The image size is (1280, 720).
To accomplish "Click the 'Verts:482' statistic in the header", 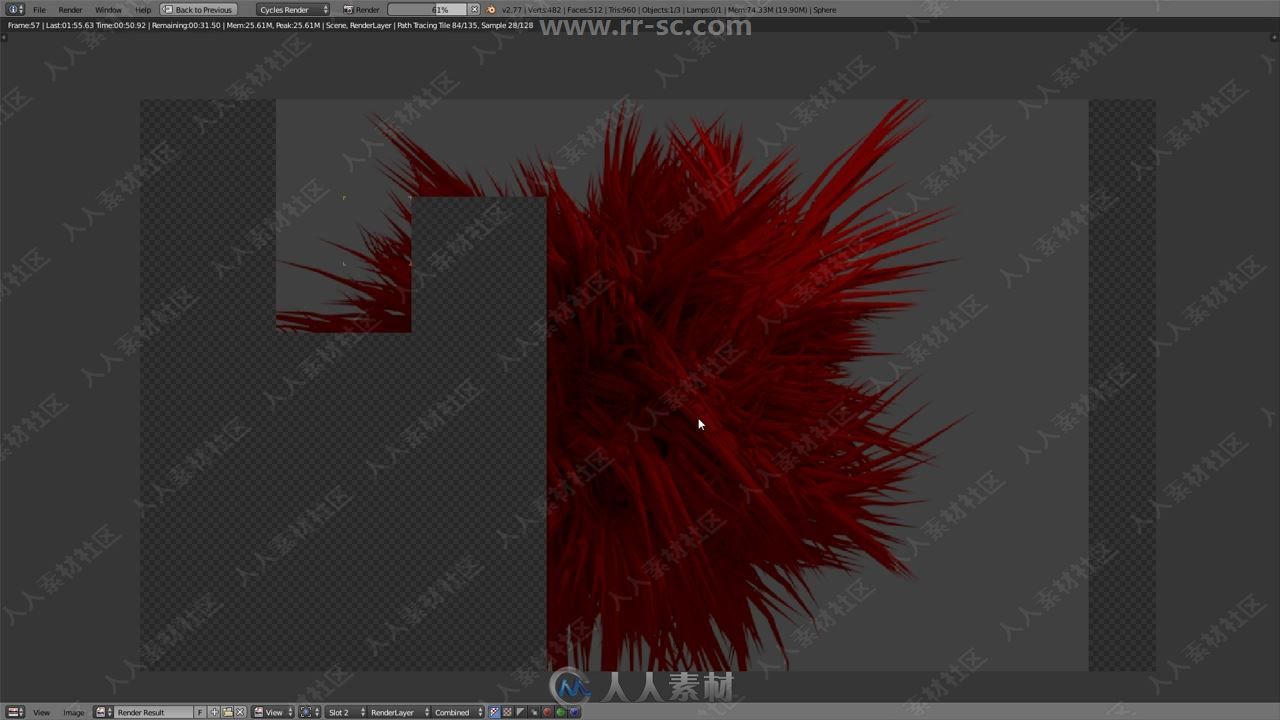I will pos(545,10).
